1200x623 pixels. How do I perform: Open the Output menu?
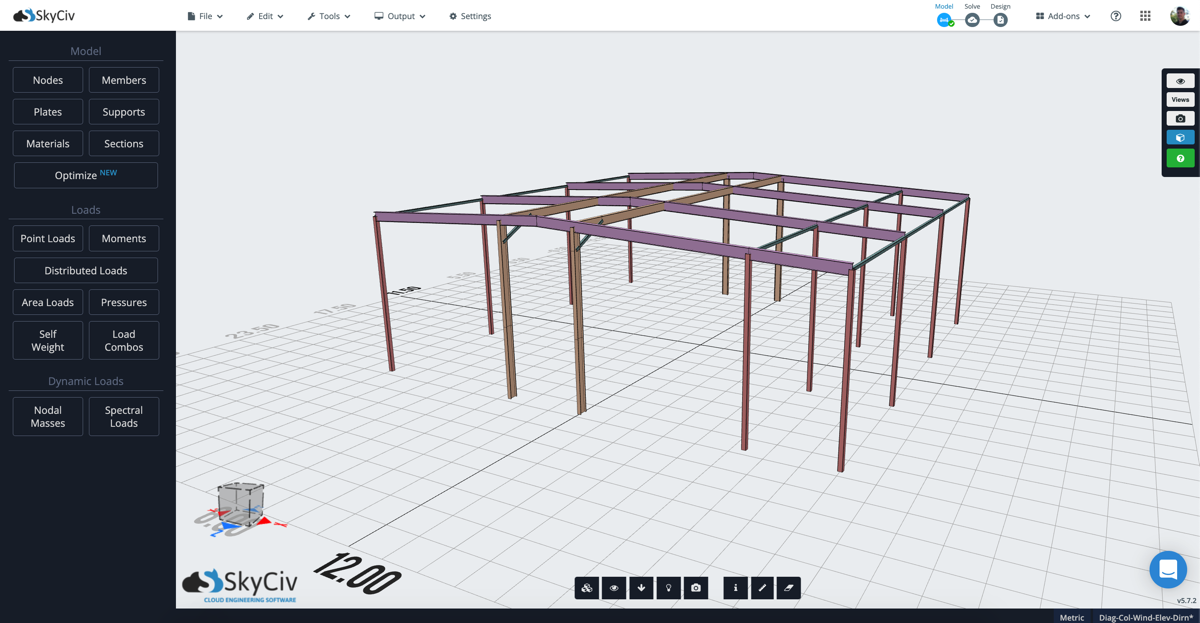tap(399, 16)
